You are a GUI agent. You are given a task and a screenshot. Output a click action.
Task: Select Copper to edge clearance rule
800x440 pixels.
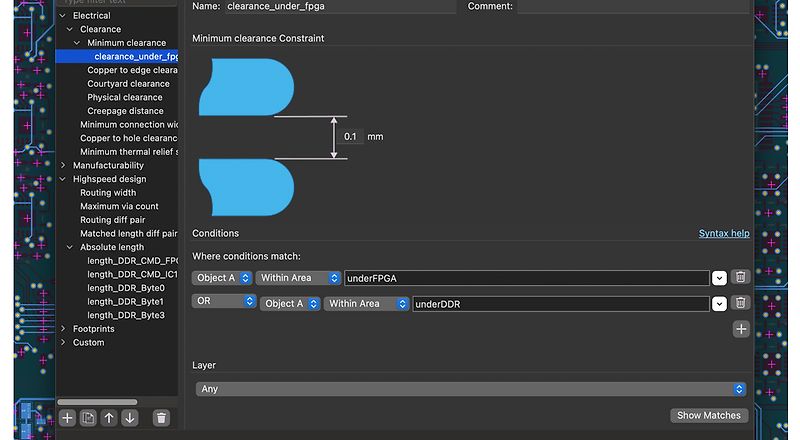point(132,70)
